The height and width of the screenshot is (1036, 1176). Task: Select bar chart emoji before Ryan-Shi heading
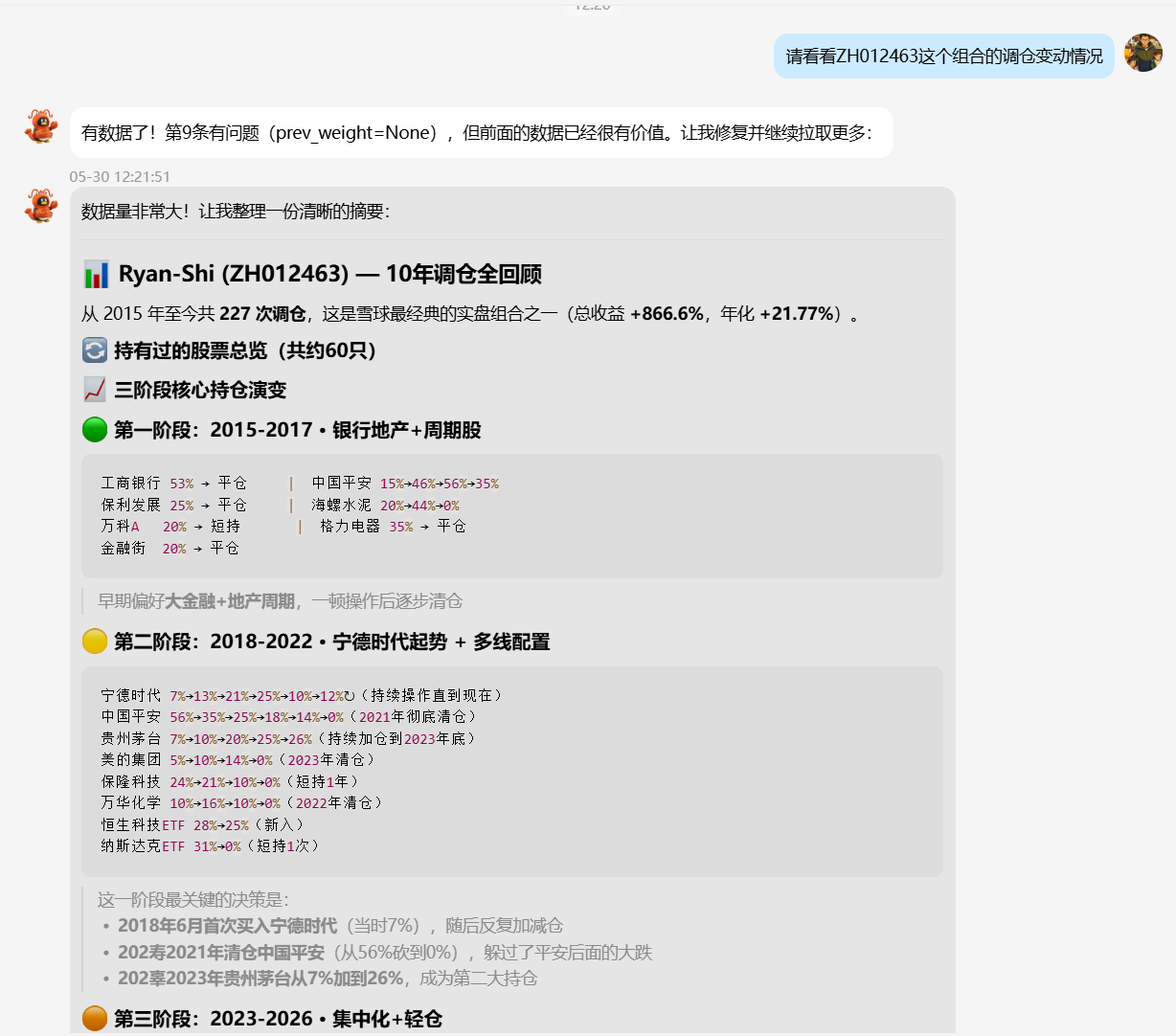[x=96, y=275]
